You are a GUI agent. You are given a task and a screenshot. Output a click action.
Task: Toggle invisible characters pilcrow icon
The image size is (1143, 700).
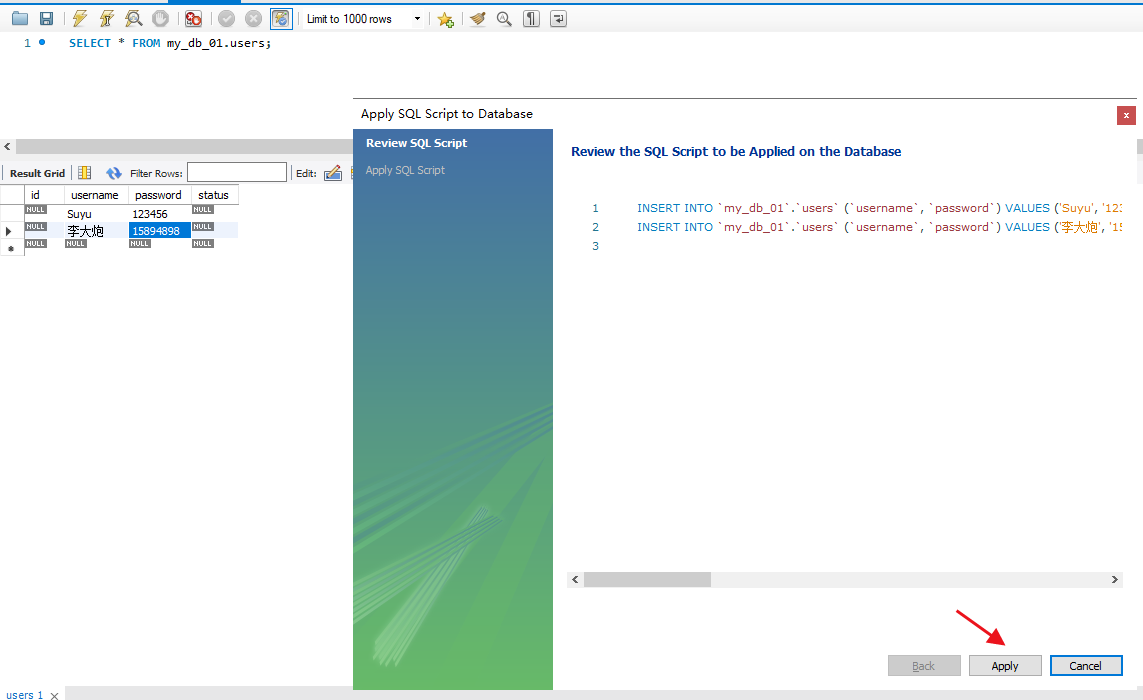(x=531, y=19)
